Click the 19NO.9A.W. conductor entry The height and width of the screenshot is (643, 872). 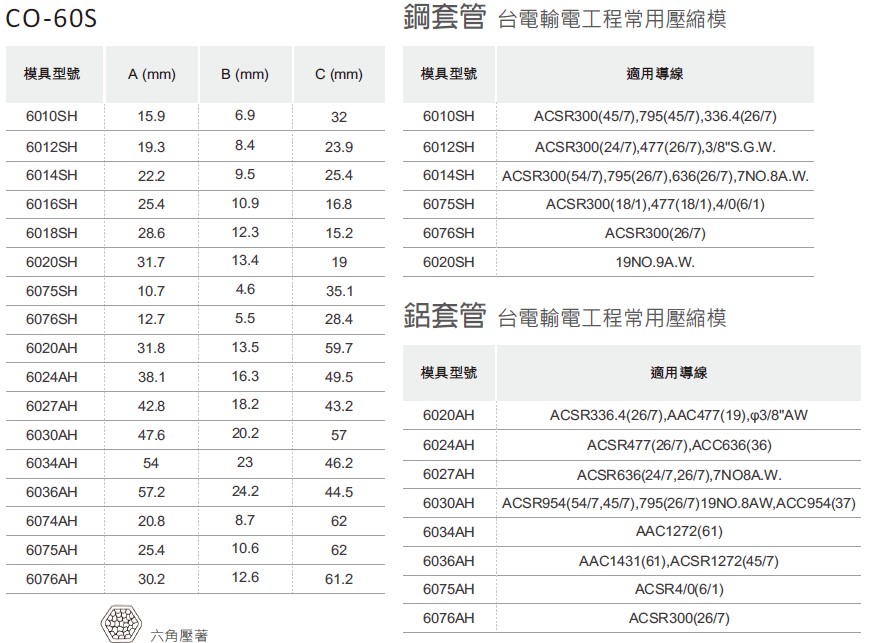click(x=655, y=262)
